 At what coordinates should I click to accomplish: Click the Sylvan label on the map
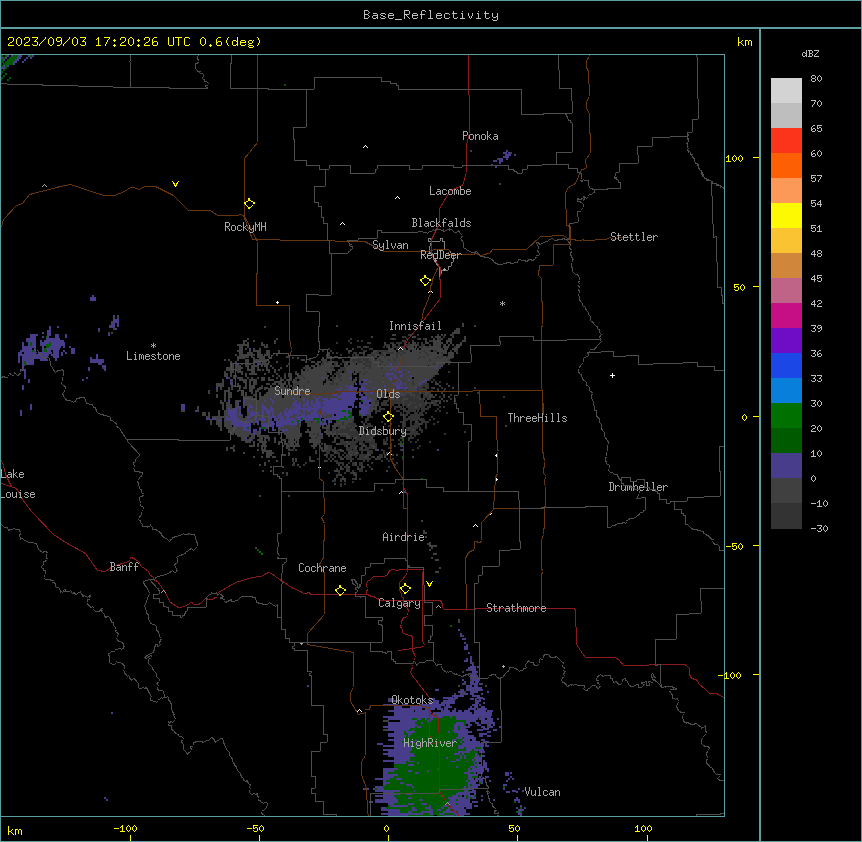[390, 245]
